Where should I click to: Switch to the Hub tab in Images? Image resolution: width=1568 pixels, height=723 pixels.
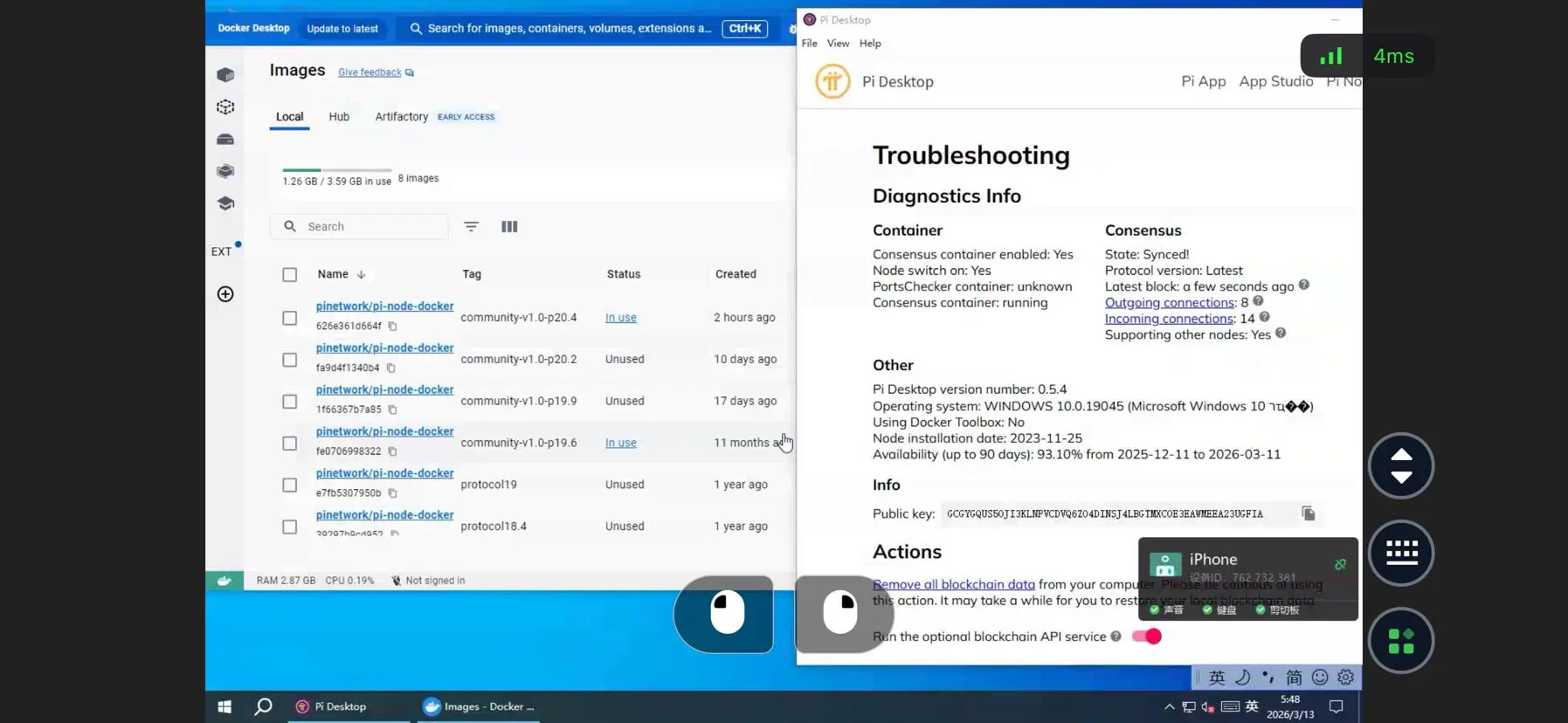pyautogui.click(x=339, y=117)
